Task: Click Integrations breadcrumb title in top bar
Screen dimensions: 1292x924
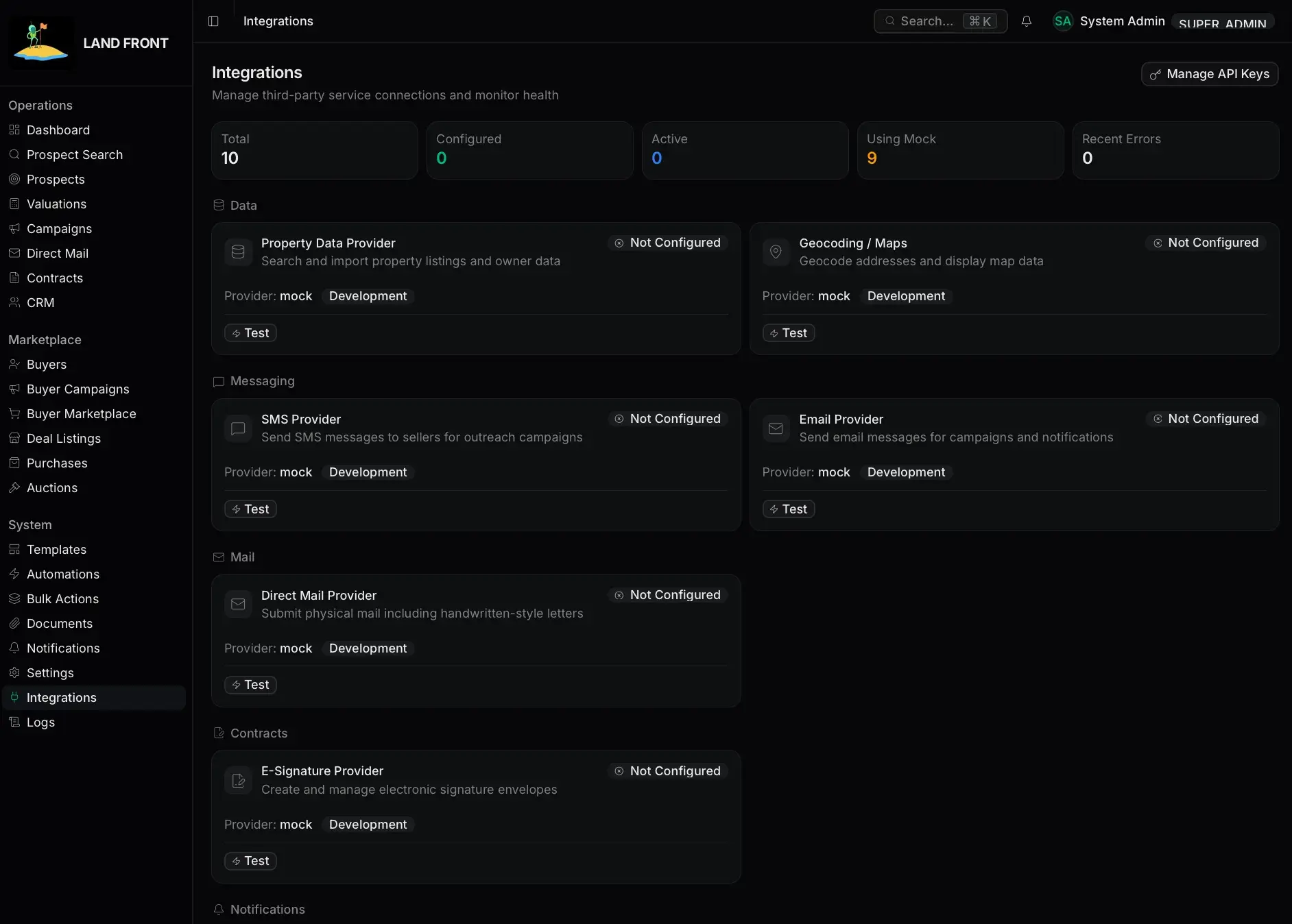Action: coord(278,21)
